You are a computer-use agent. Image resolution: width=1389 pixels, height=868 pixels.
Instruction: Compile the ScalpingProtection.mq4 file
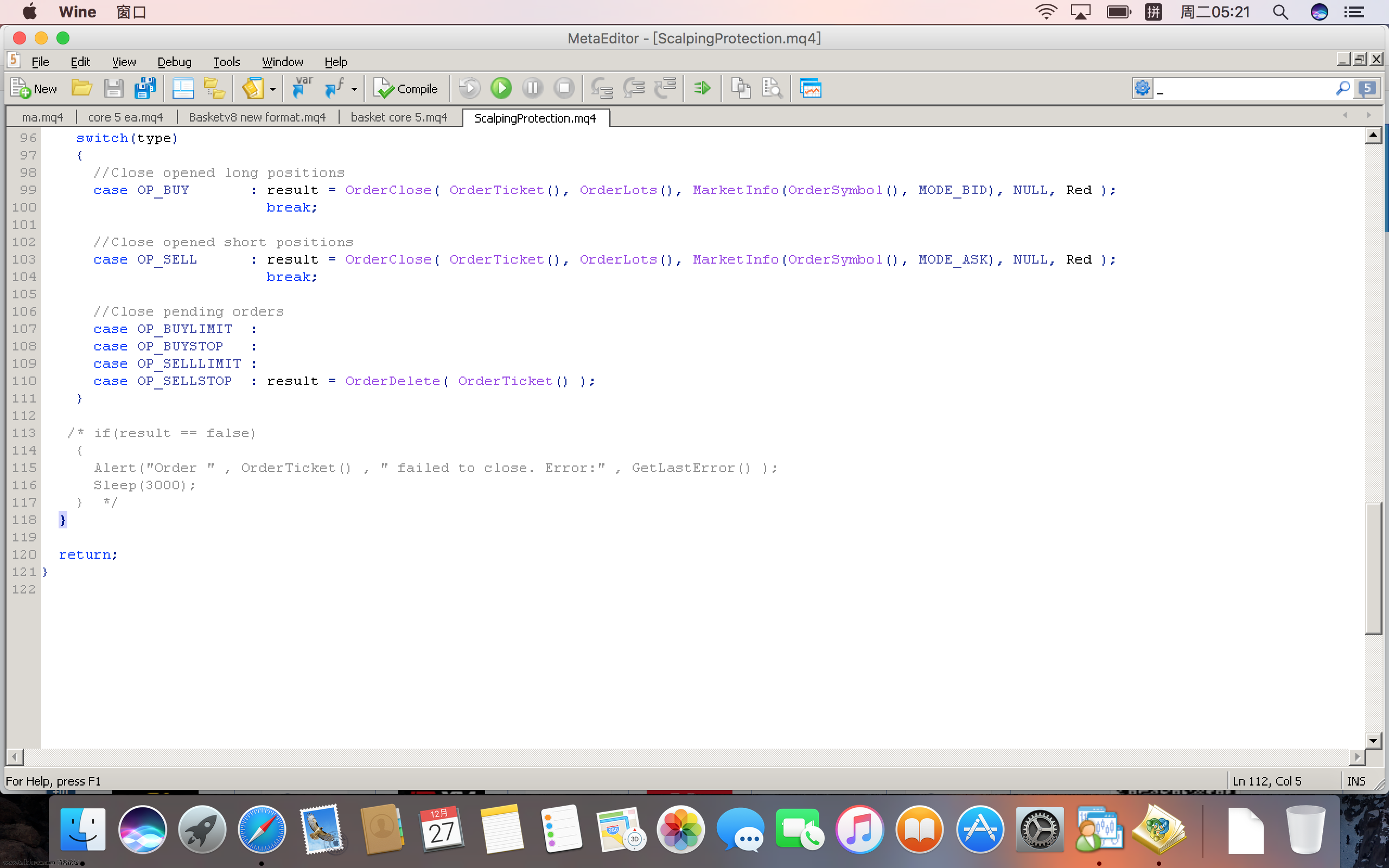point(405,88)
